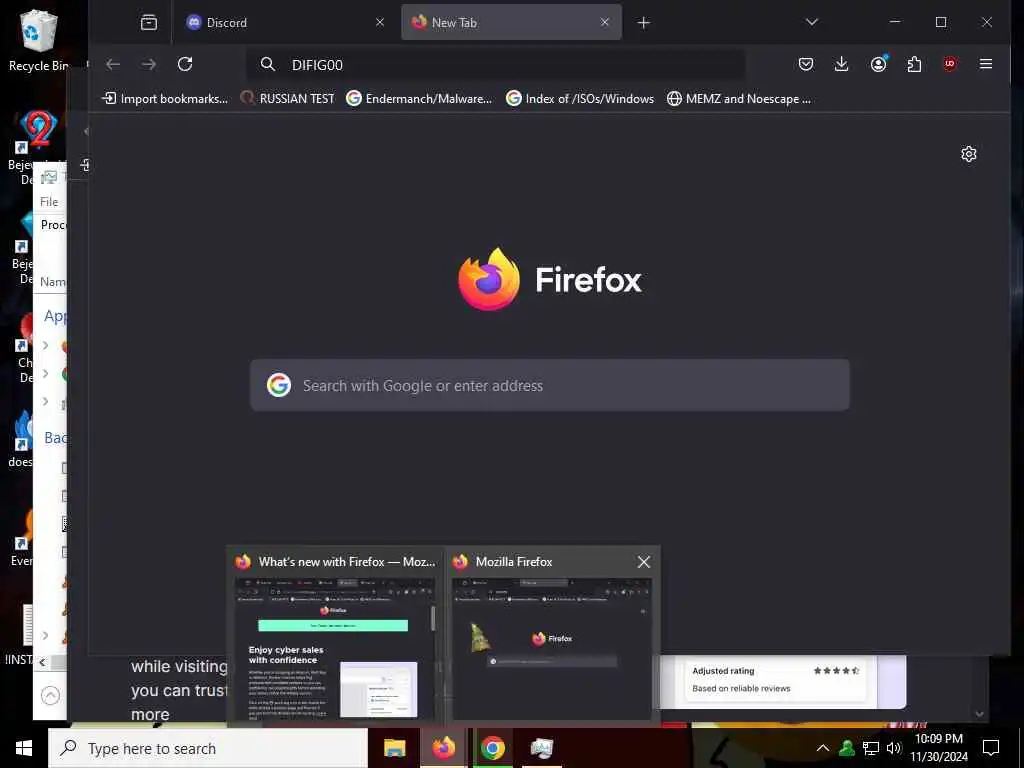Open the uBlock Origin extension popup
Viewport: 1024px width, 768px height.
click(x=950, y=64)
